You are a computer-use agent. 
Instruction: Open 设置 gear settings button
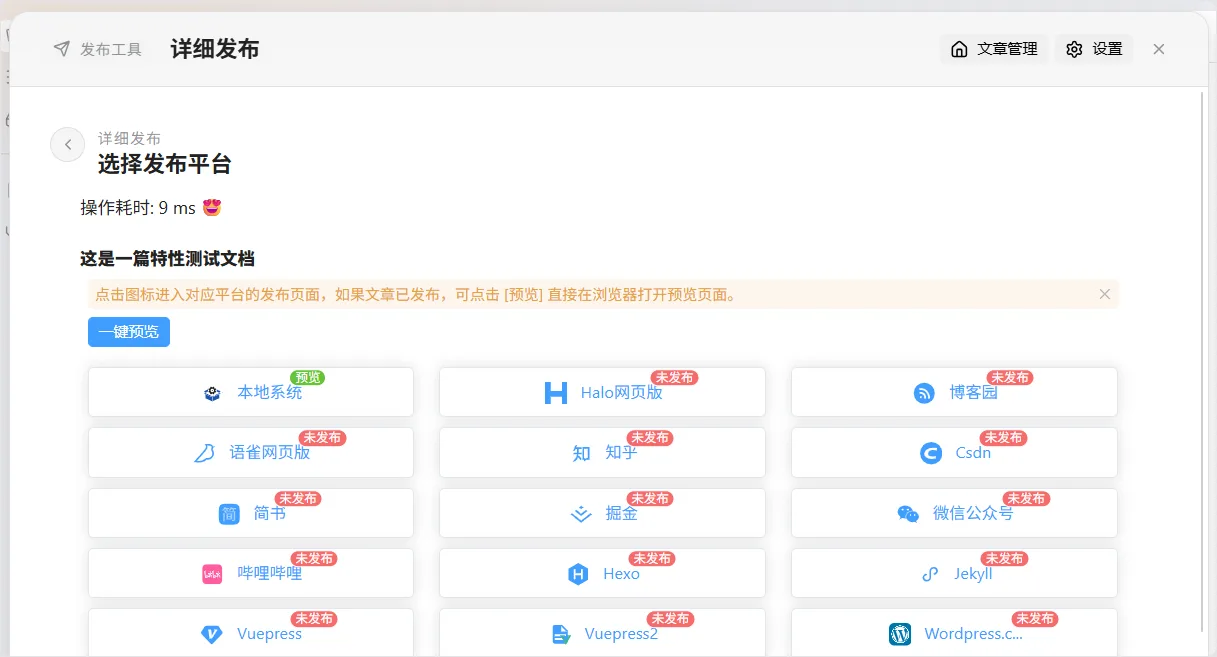click(1094, 49)
